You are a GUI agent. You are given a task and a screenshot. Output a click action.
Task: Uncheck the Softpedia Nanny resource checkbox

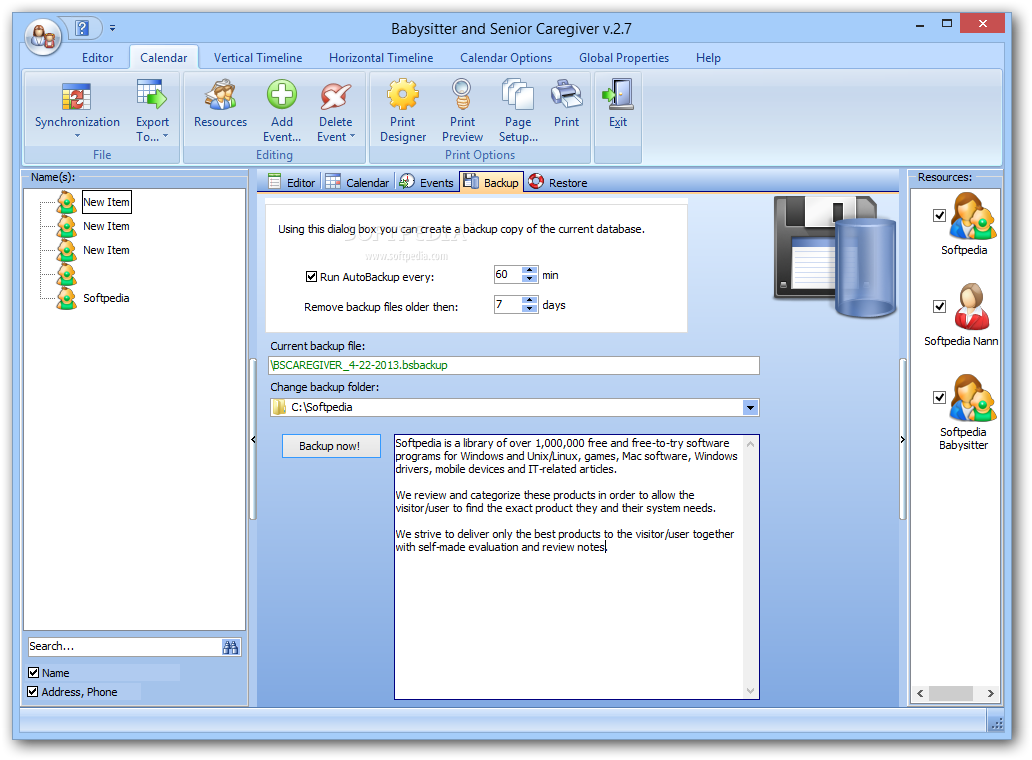tap(939, 306)
